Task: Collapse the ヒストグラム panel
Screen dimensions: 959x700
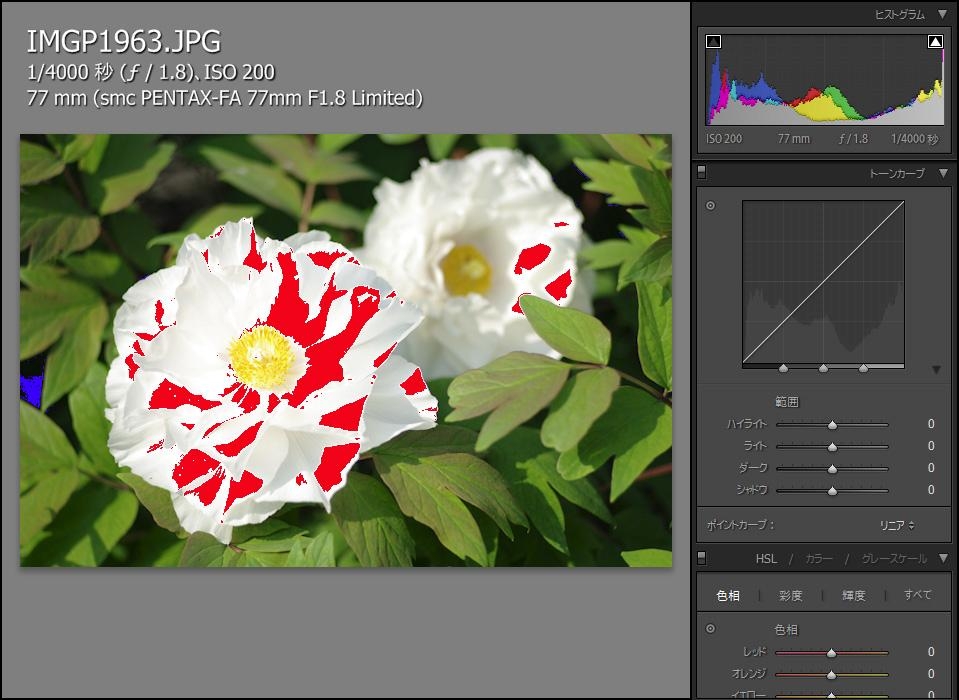Action: 942,15
